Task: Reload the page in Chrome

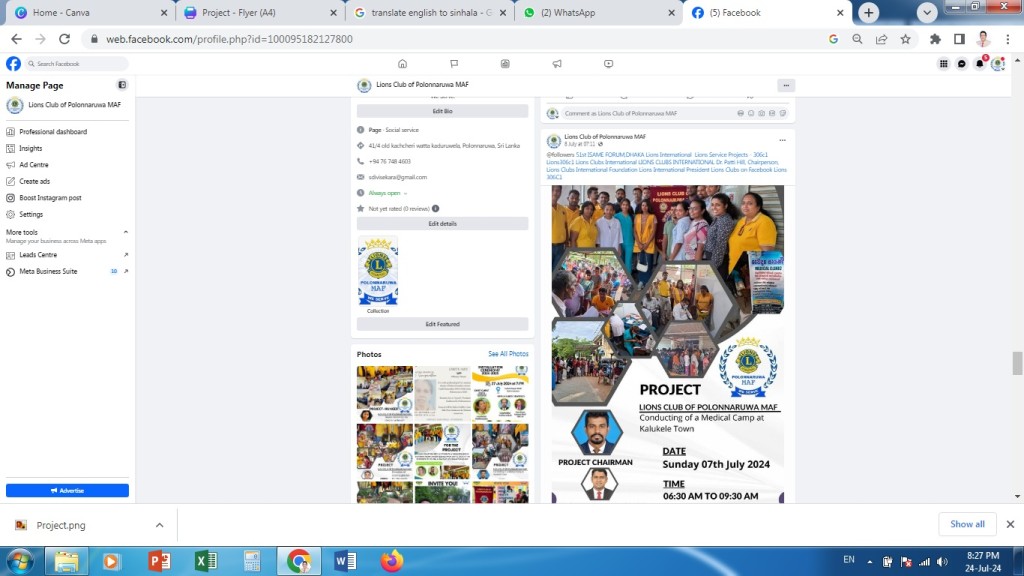Action: point(64,39)
